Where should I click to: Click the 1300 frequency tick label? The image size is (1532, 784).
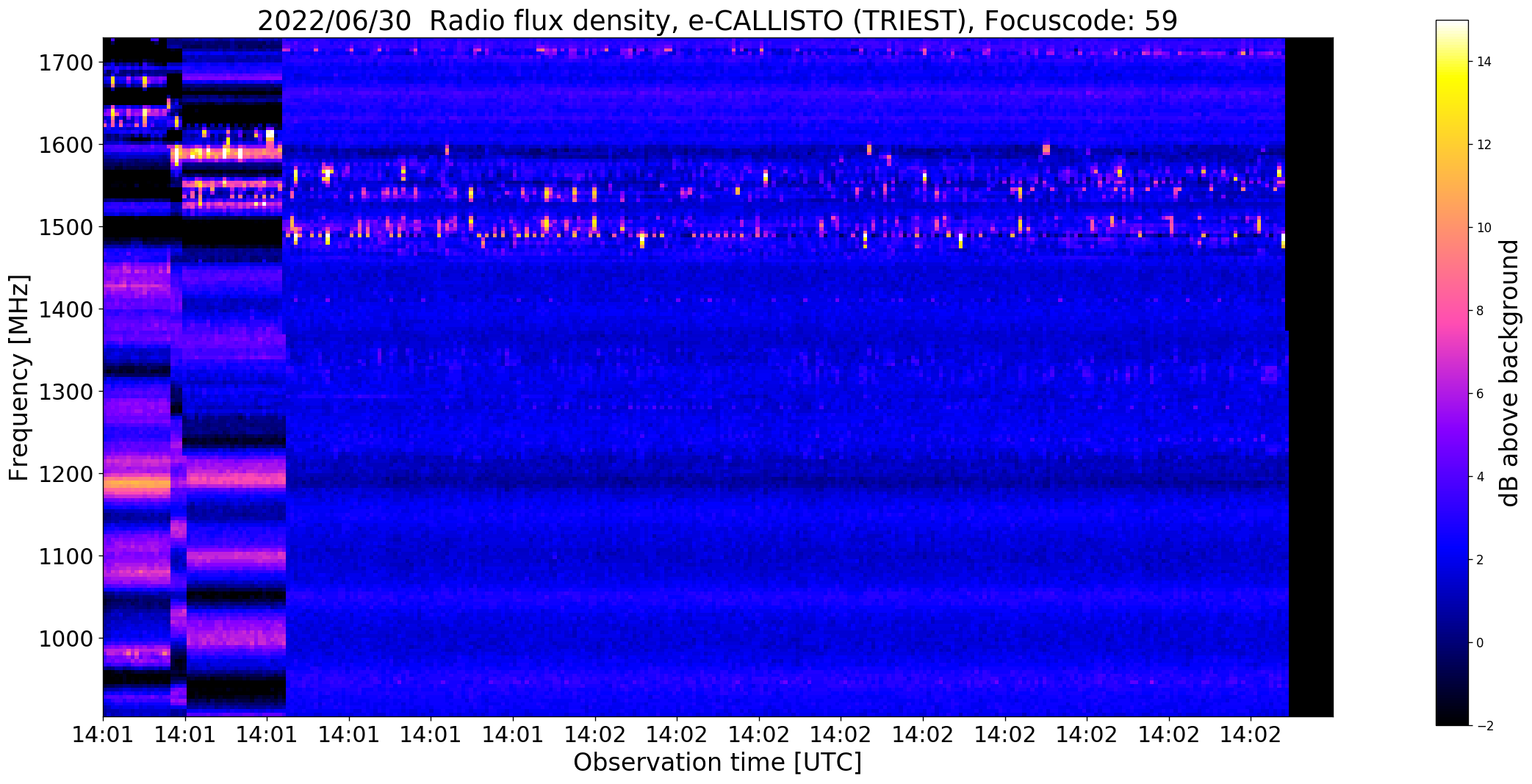pos(65,392)
